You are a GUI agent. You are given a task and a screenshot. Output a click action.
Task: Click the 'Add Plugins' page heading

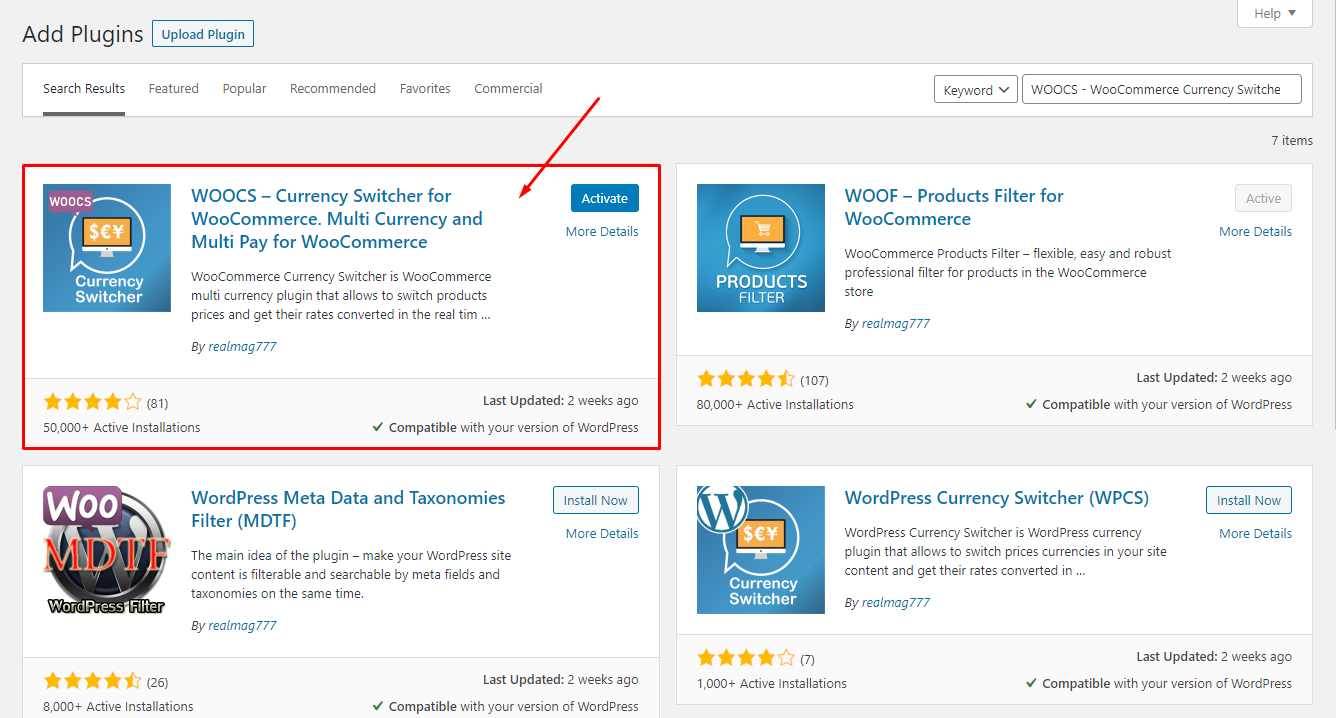click(x=83, y=34)
